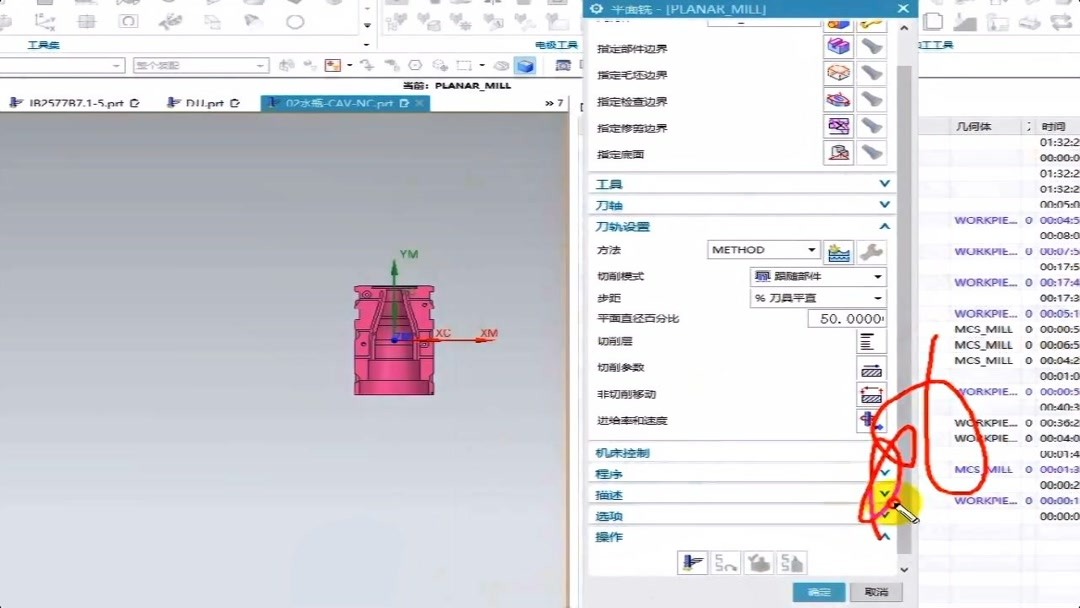1080x608 pixels.
Task: Click the 指定底面 selection icon
Action: [838, 152]
